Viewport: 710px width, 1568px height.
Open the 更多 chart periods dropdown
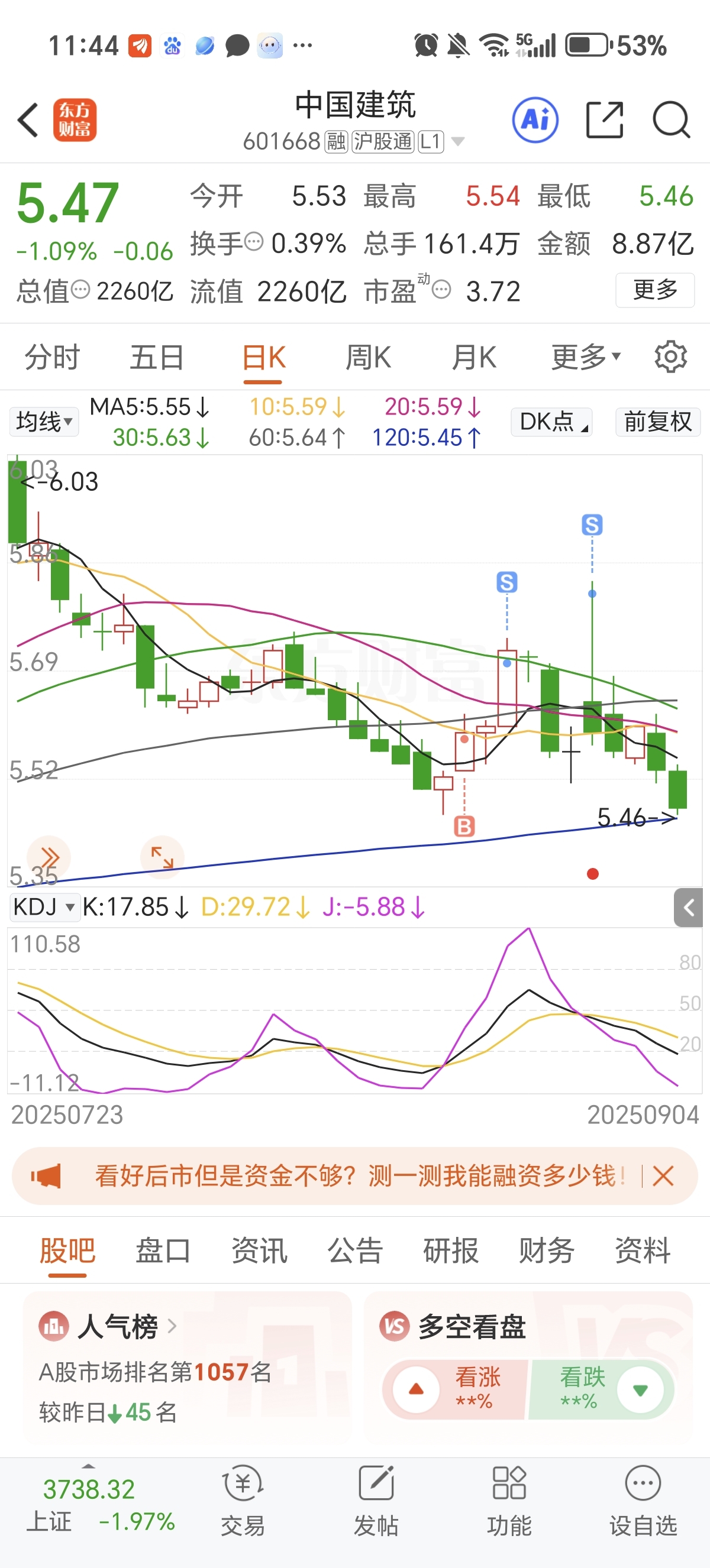click(586, 357)
